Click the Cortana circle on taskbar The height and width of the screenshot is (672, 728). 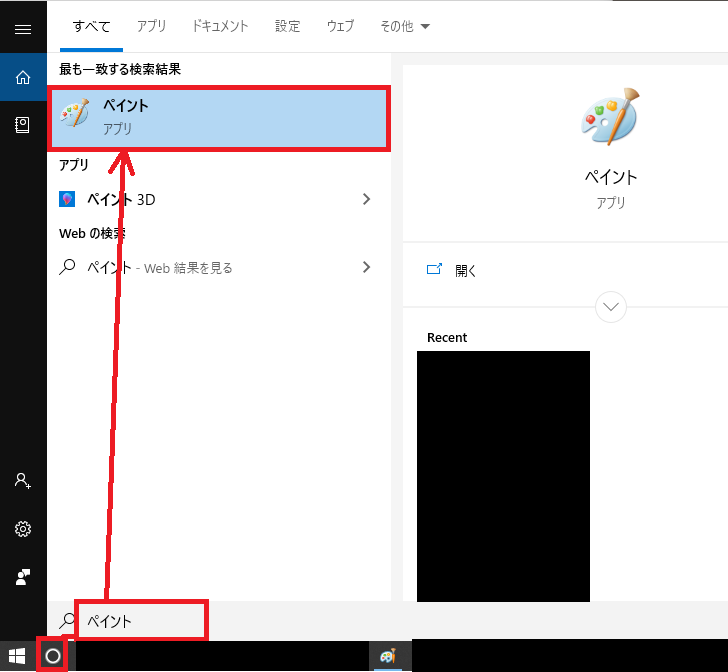point(53,656)
